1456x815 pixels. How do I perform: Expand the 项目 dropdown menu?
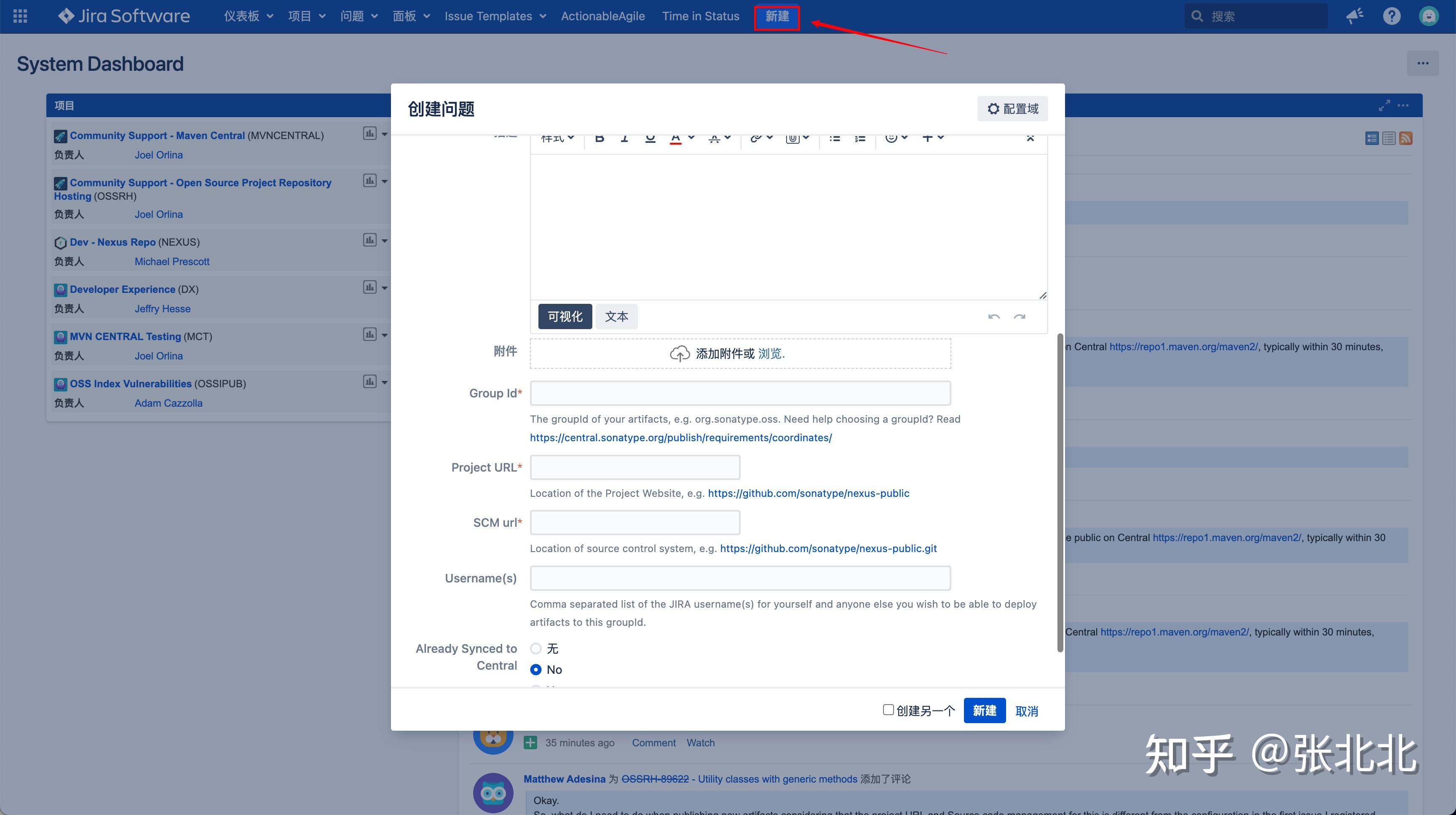pos(306,16)
